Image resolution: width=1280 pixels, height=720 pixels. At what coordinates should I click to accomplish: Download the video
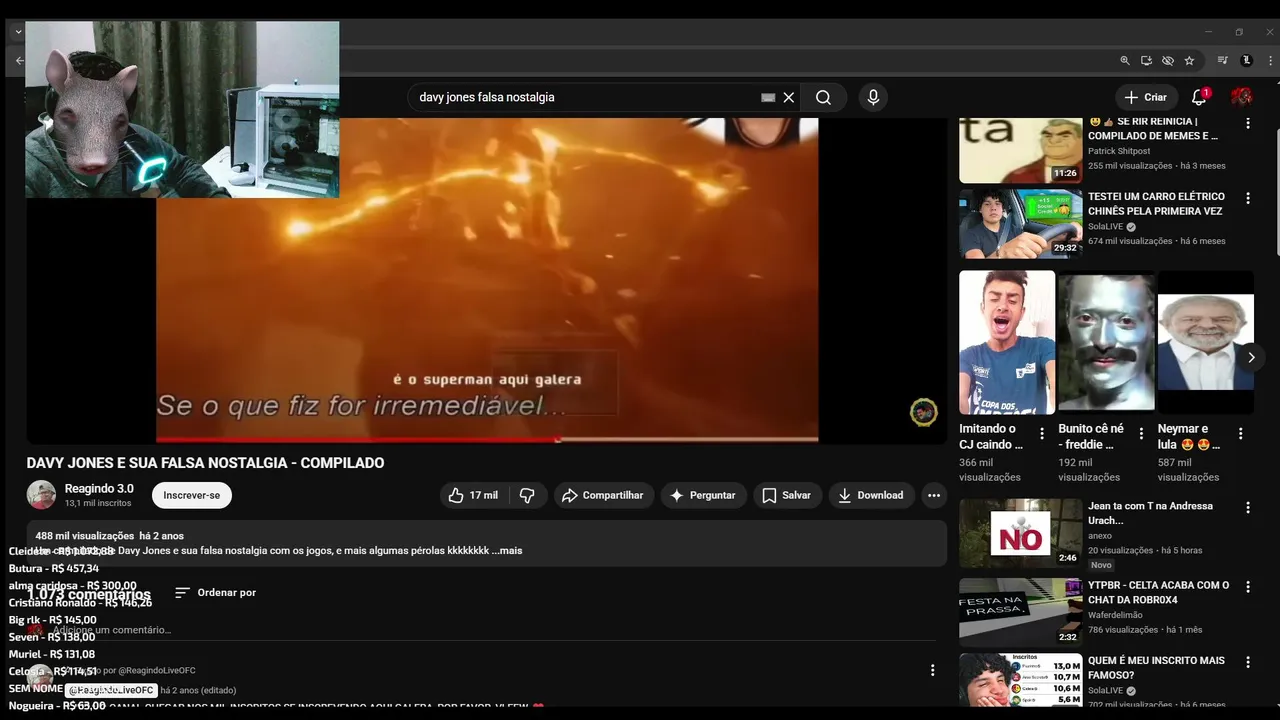(x=870, y=495)
